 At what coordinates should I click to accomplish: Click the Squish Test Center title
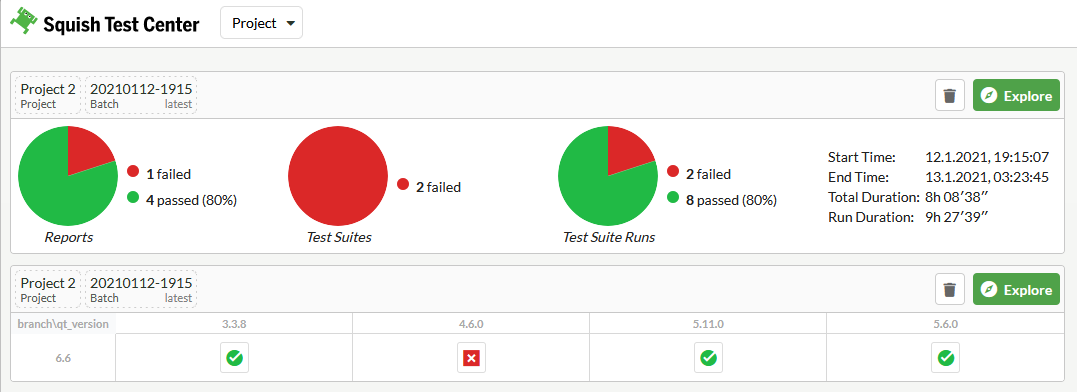[x=122, y=25]
